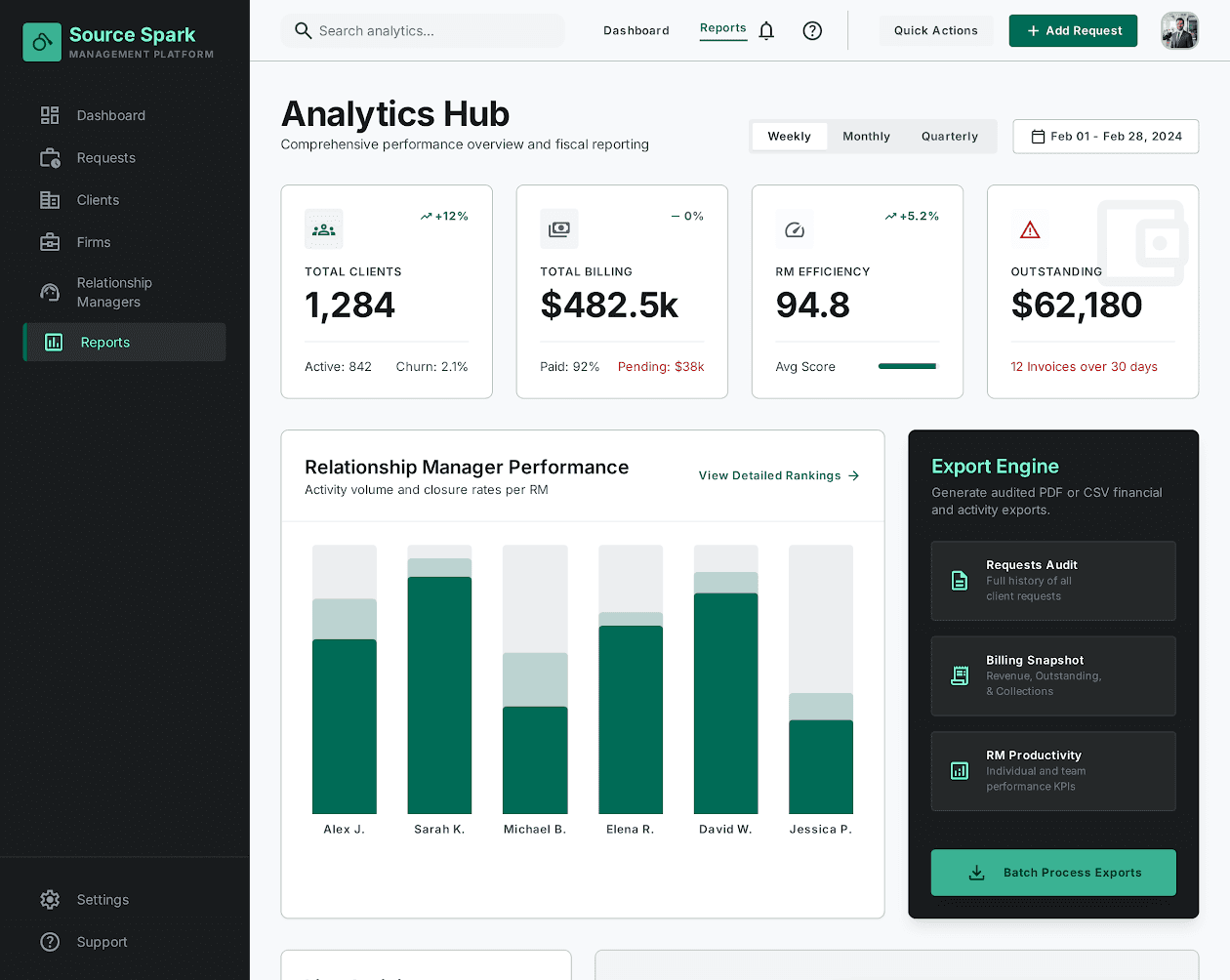Click the 'Churn: 2.1%' text
The height and width of the screenshot is (980, 1230).
click(x=432, y=367)
